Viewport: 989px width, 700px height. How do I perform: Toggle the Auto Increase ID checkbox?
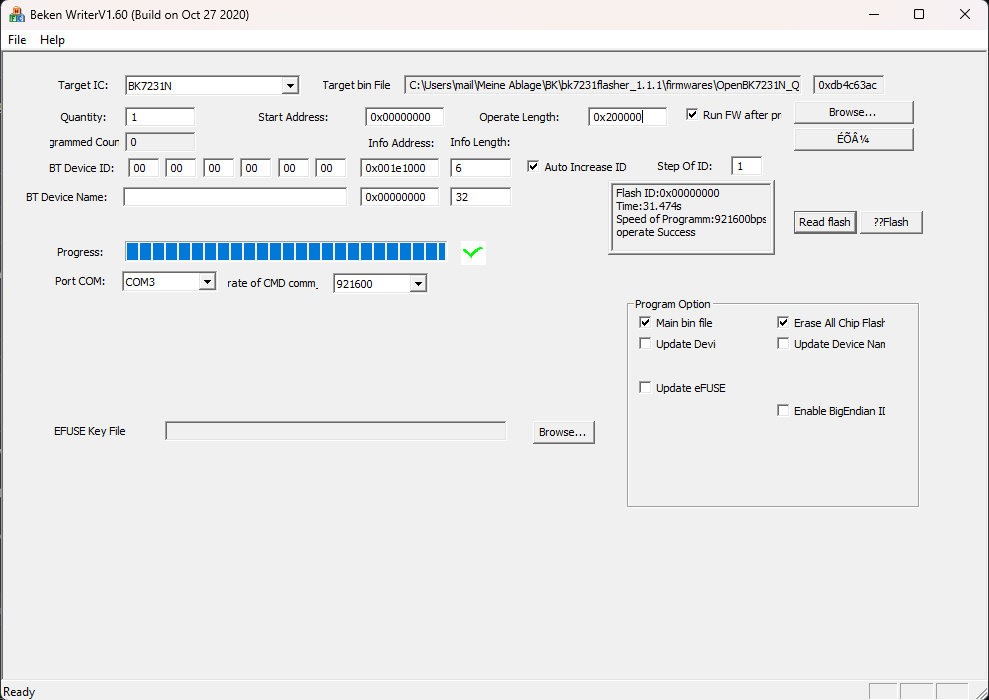point(534,166)
